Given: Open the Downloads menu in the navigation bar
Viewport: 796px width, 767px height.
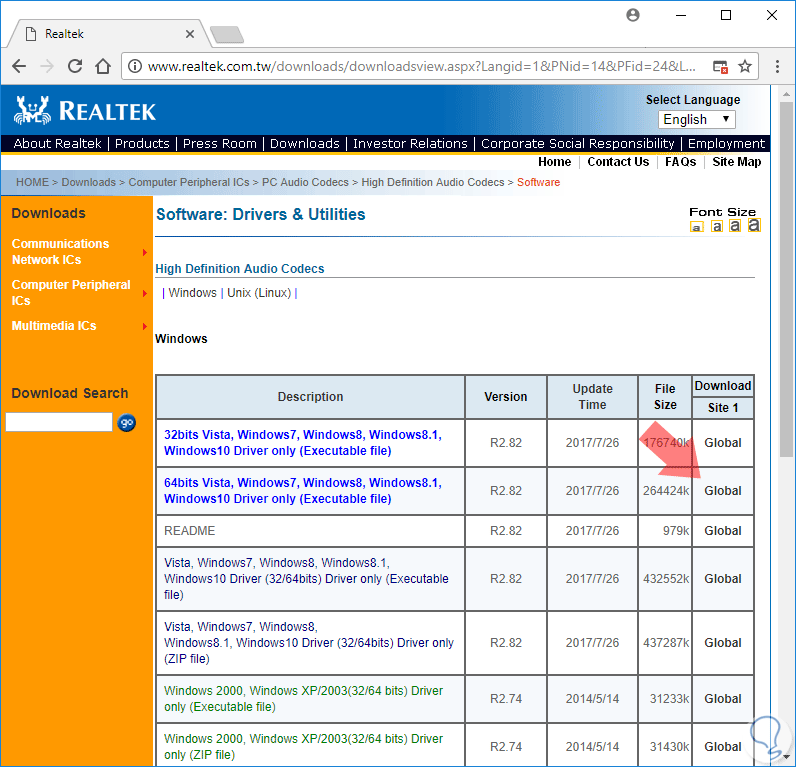Looking at the screenshot, I should coord(305,144).
